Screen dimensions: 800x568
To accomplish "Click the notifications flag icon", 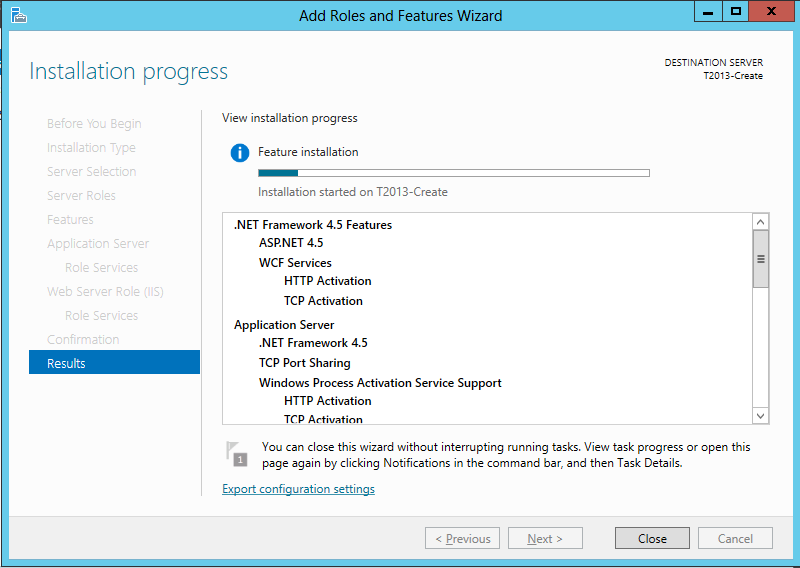I will [235, 453].
